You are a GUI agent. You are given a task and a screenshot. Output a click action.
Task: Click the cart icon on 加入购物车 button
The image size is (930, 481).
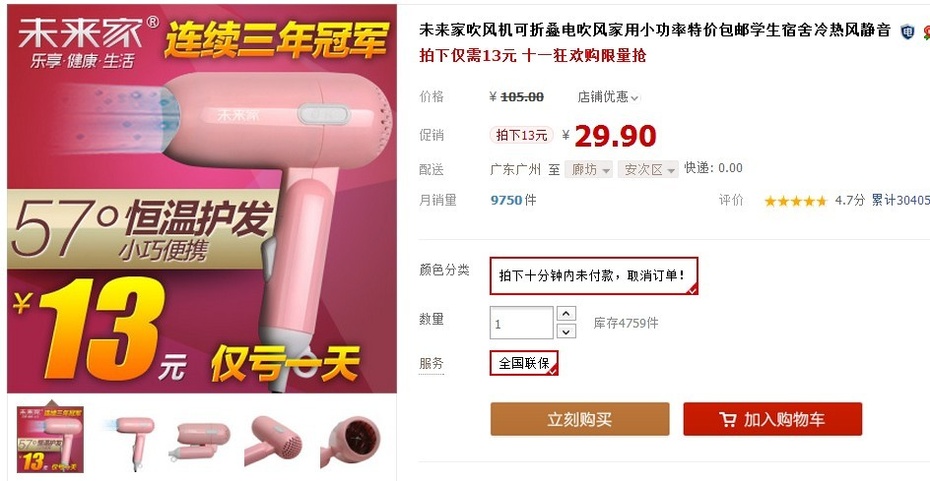(728, 419)
